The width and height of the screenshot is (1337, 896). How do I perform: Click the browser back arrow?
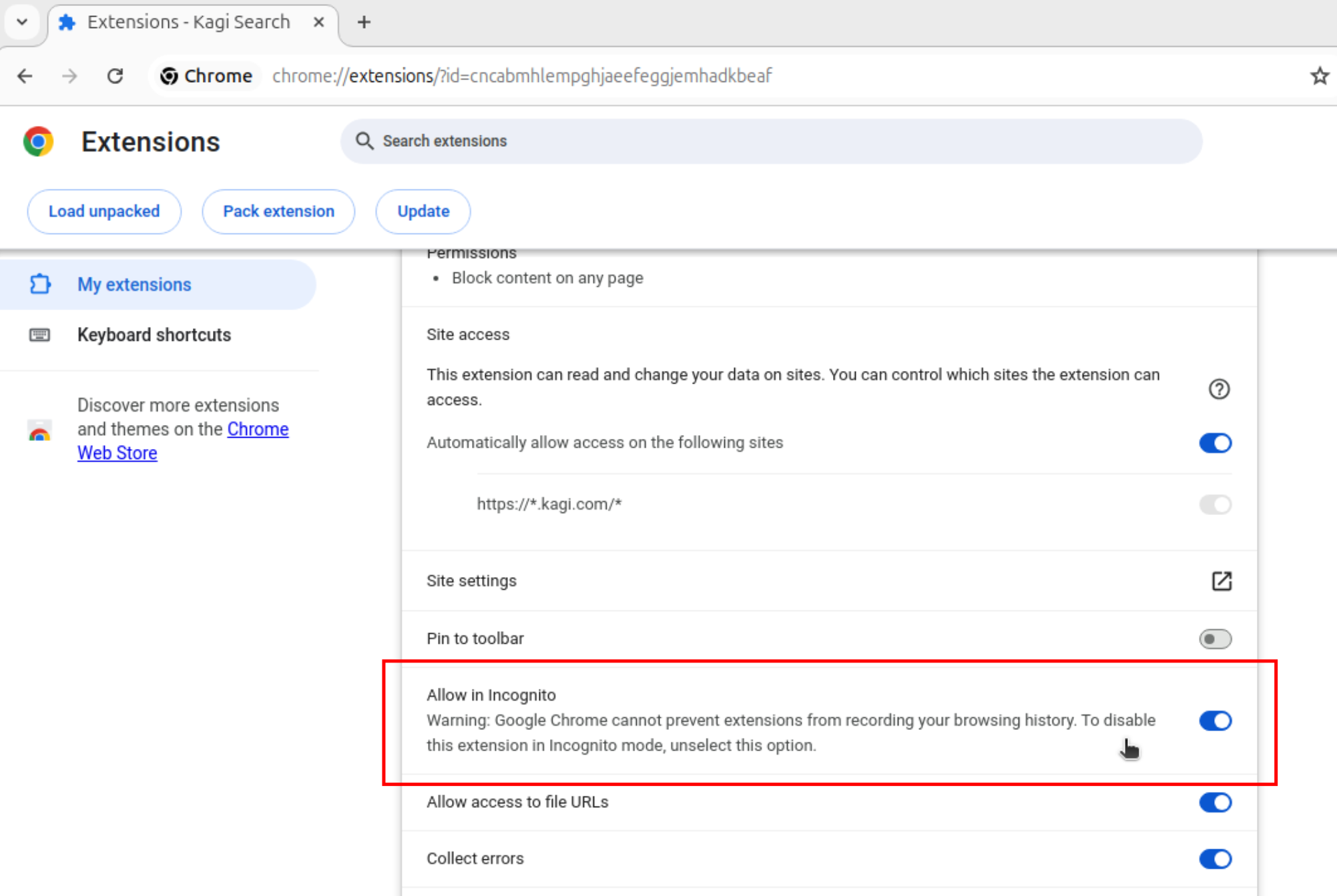[25, 76]
